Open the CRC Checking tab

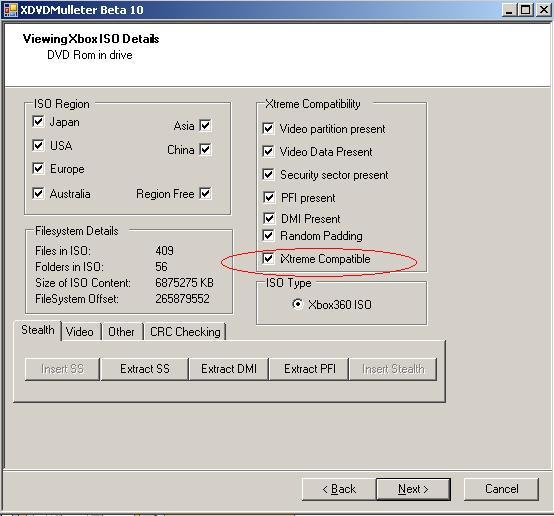coord(185,332)
